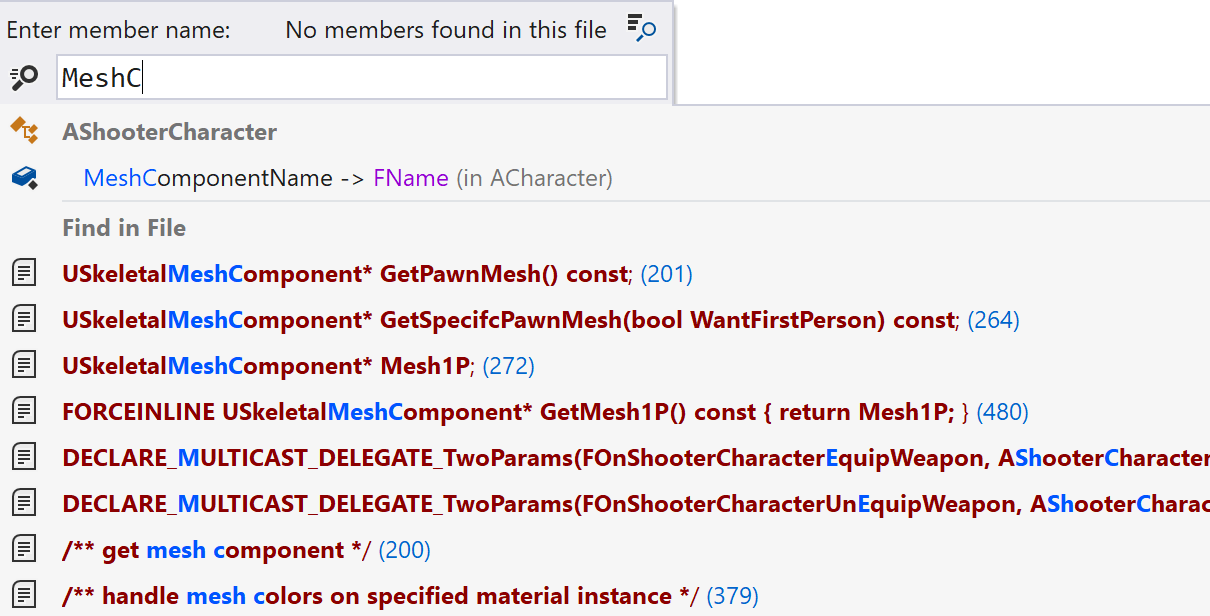Select USkeletalMeshComponent* Mesh1P; line 272
Image resolution: width=1210 pixels, height=616 pixels.
pos(298,366)
